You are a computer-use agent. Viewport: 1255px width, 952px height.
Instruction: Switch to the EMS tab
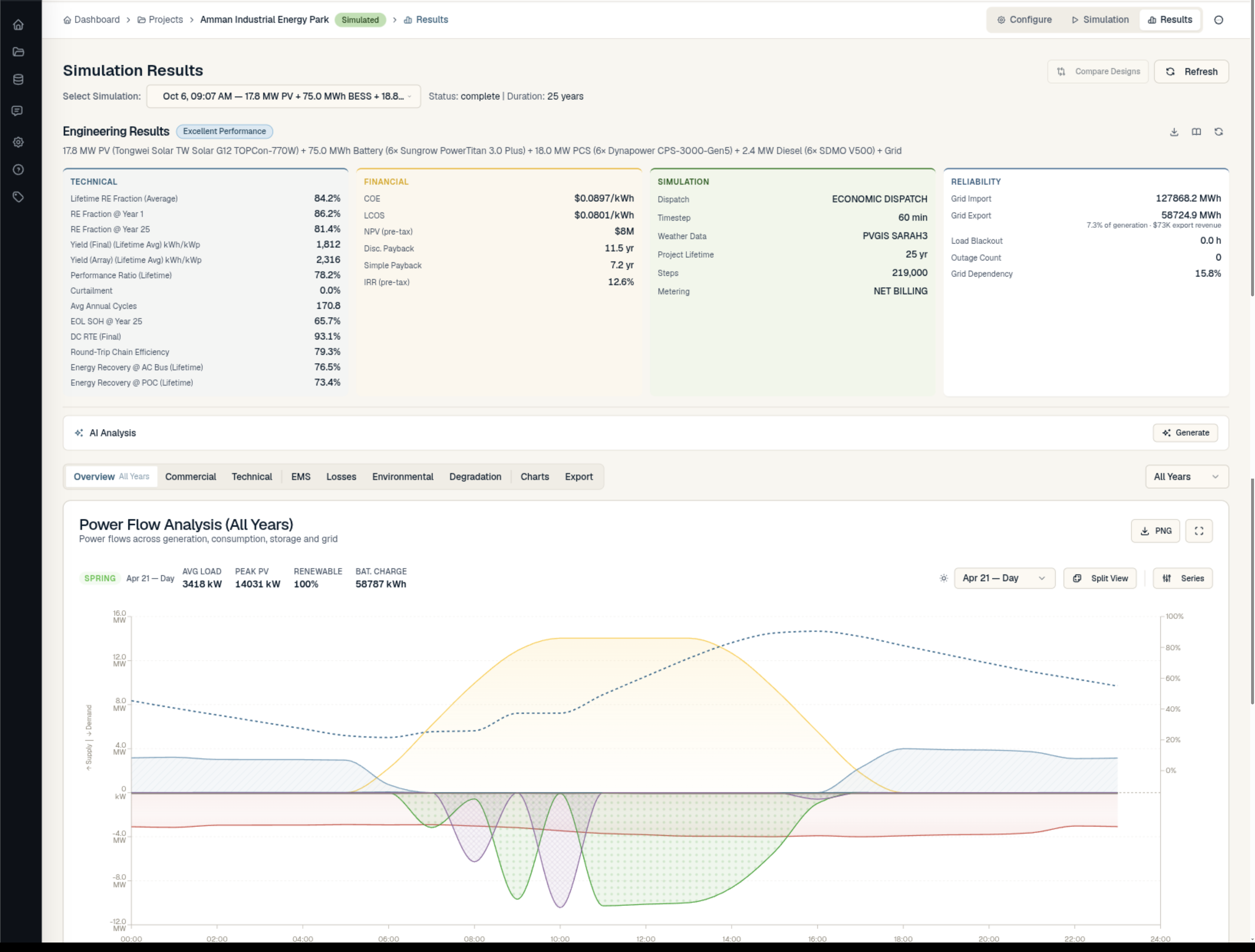(301, 477)
